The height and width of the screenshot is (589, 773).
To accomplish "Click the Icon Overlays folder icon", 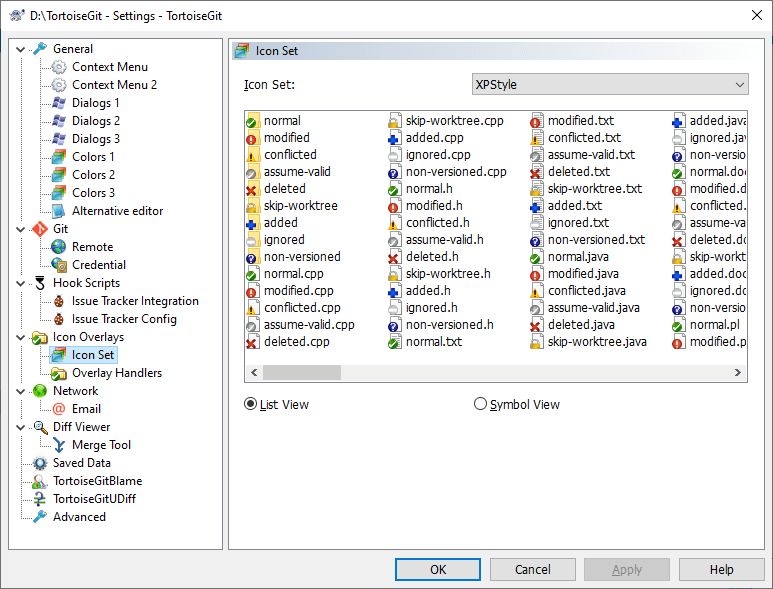I will point(39,337).
